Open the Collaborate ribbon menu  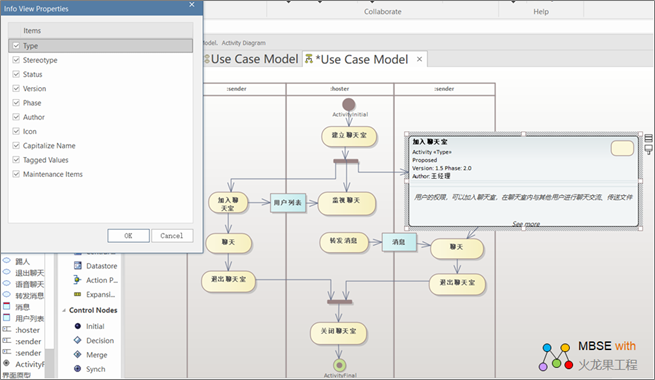click(382, 12)
